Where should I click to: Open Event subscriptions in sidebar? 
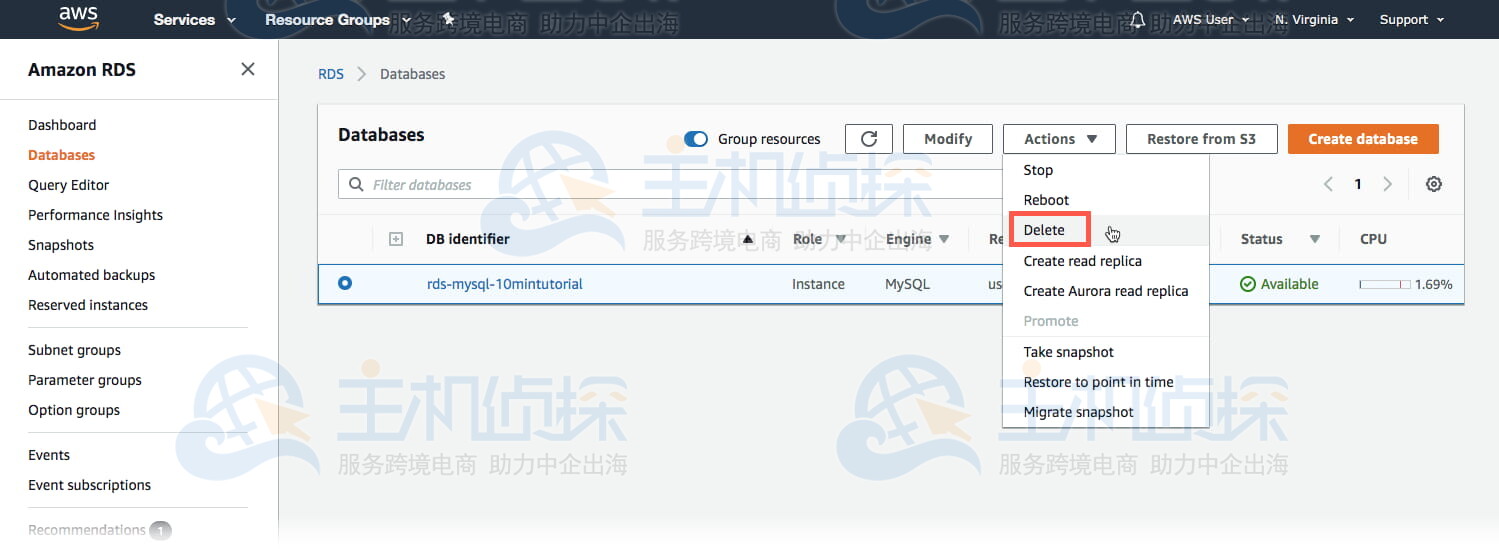pyautogui.click(x=89, y=485)
